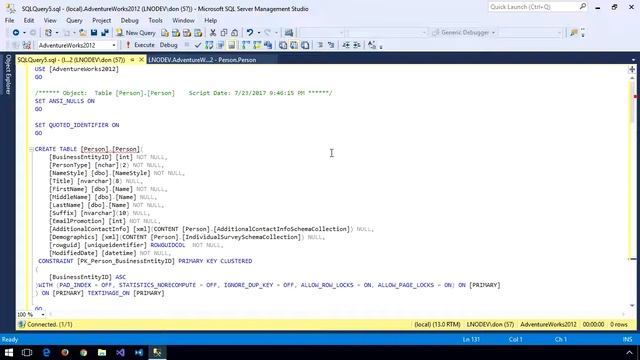The image size is (640, 360).
Task: Launch Microsoft Edge from the taskbar
Action: click(x=46, y=353)
